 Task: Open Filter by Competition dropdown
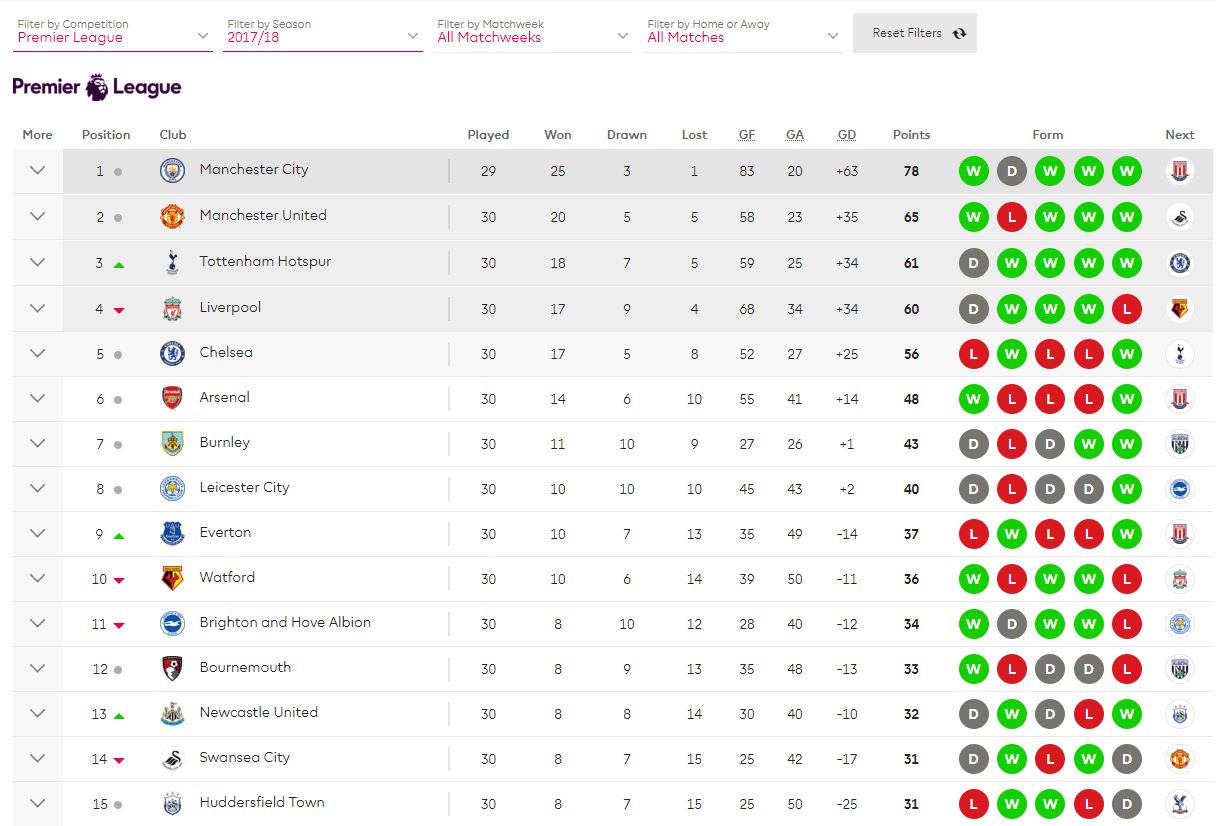coord(113,31)
